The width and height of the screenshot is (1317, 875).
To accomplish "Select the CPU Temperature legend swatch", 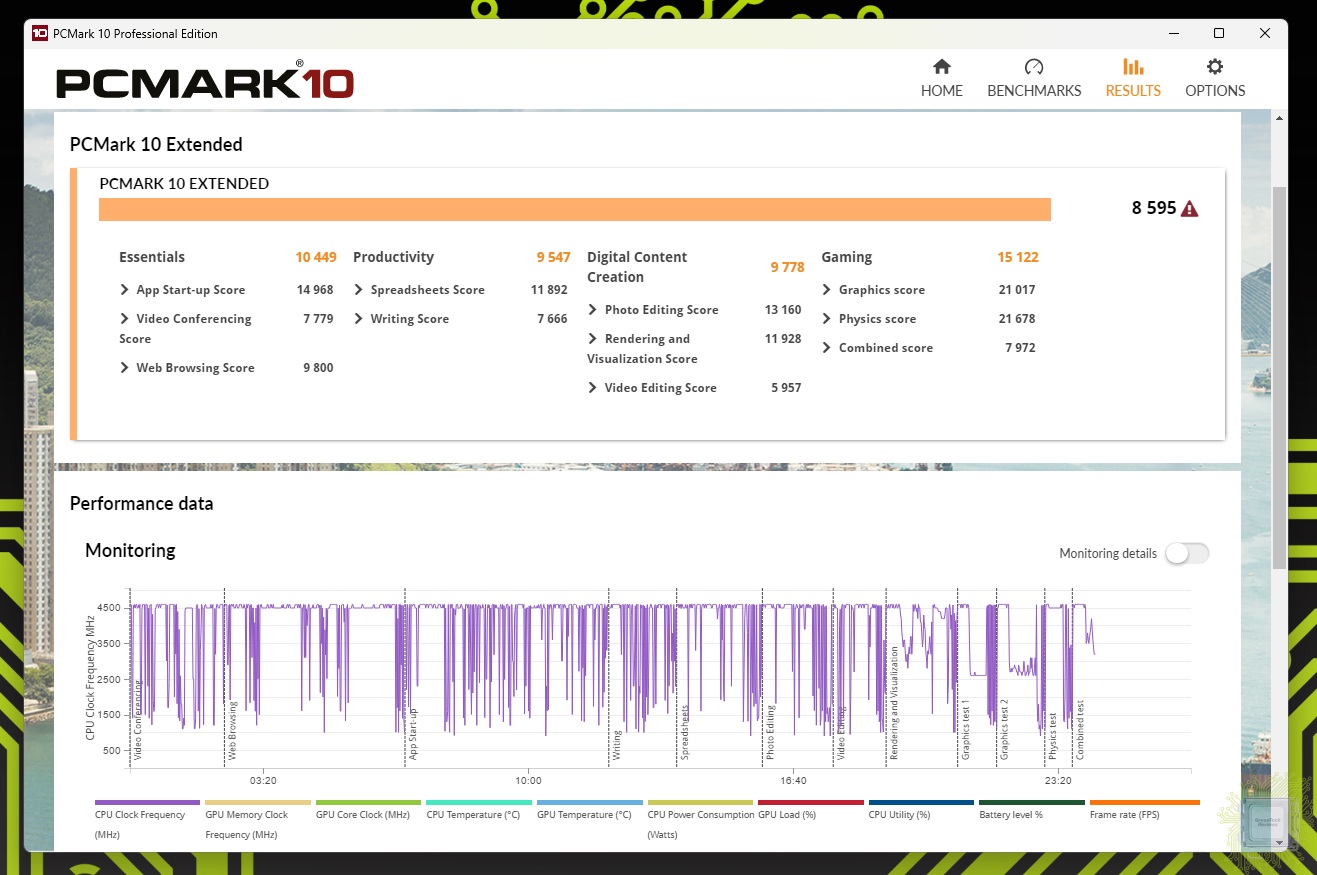I will [479, 802].
